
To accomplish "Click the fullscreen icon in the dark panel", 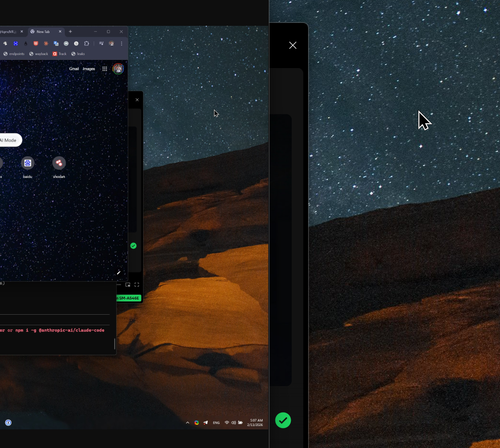I will pyautogui.click(x=137, y=285).
